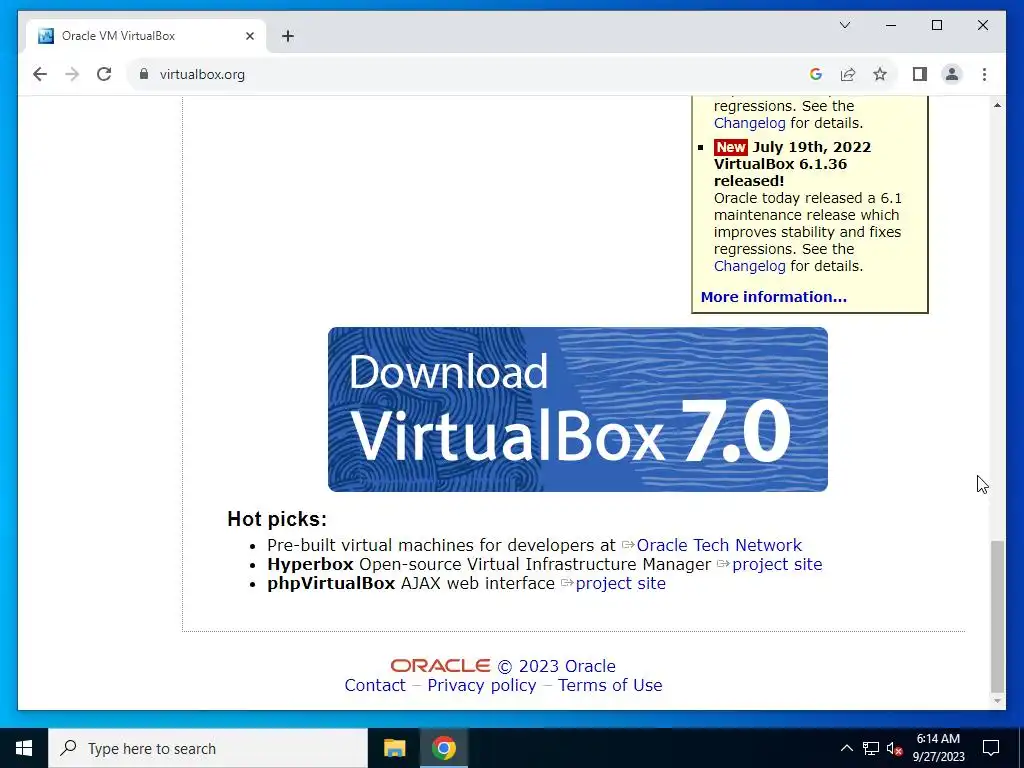The width and height of the screenshot is (1024, 768).
Task: Open Changelog link for 6.1.36 release
Action: 750,266
